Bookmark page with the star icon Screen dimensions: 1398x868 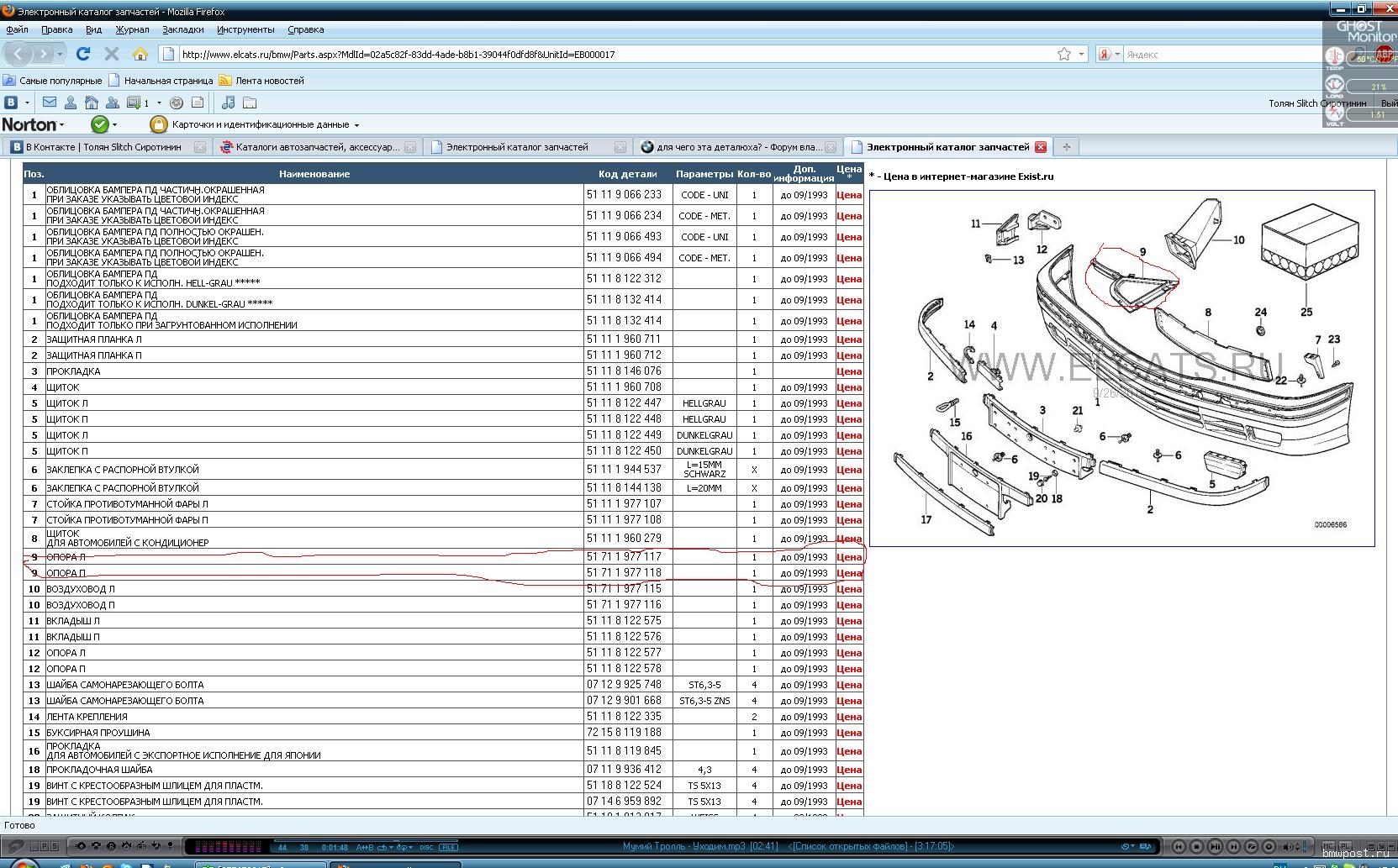pos(1063,54)
